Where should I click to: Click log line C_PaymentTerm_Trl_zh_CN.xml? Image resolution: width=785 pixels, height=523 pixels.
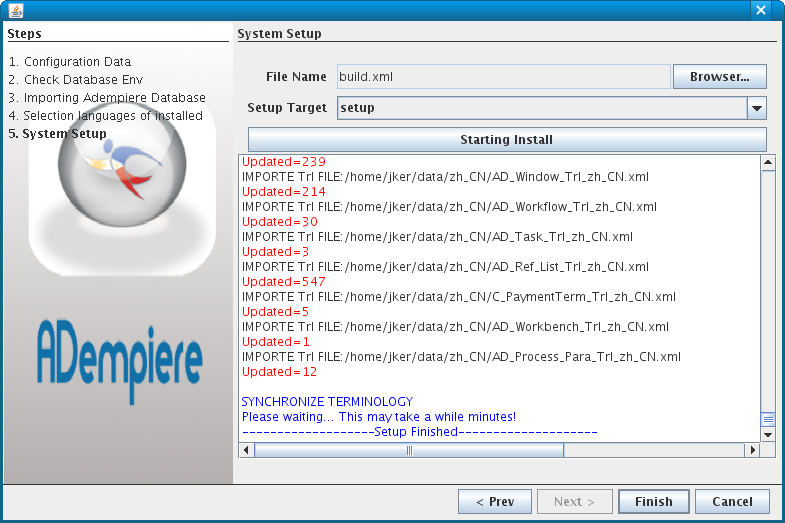[459, 297]
